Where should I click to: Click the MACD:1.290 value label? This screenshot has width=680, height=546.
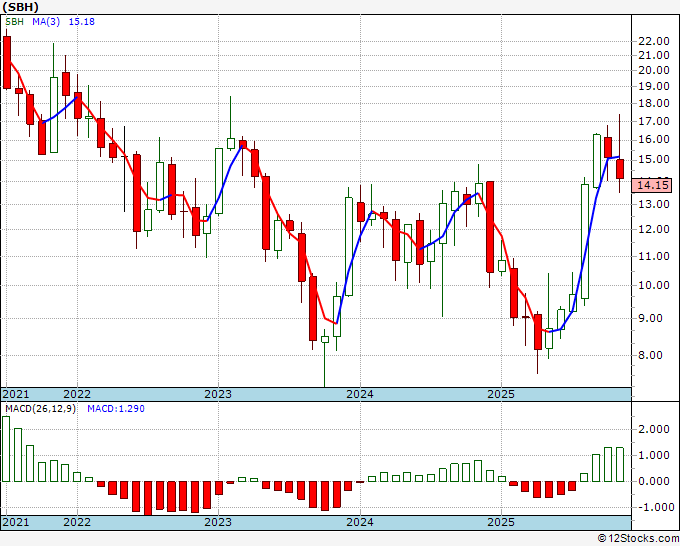point(116,409)
